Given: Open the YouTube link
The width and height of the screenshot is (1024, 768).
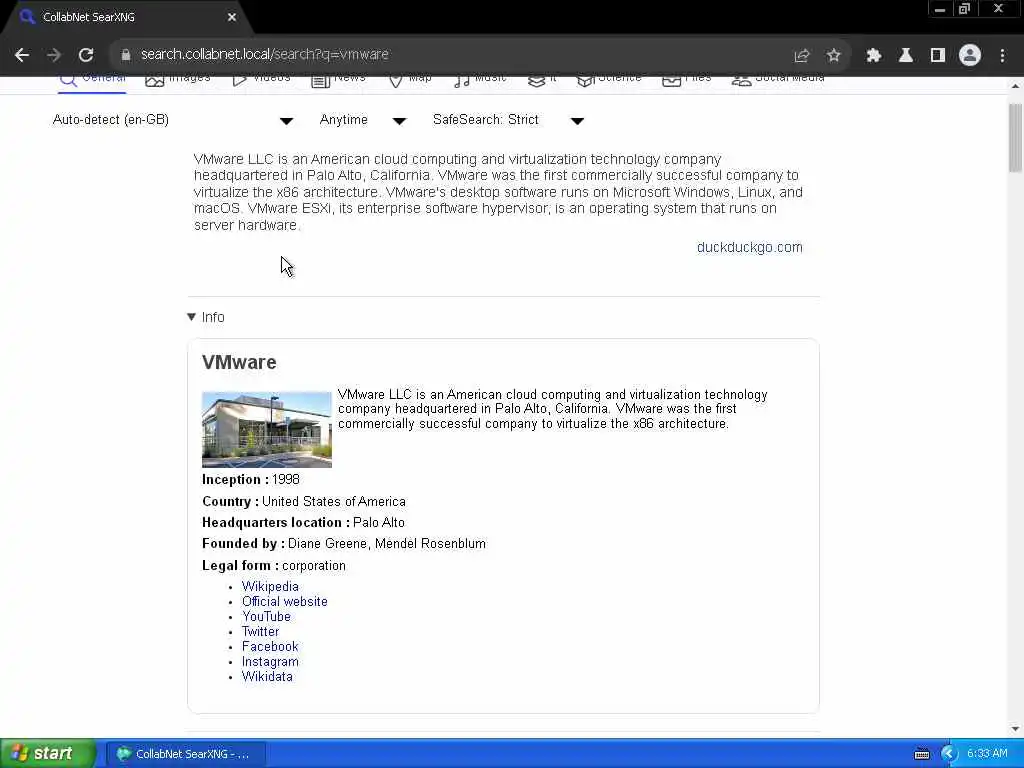Looking at the screenshot, I should click(x=266, y=616).
